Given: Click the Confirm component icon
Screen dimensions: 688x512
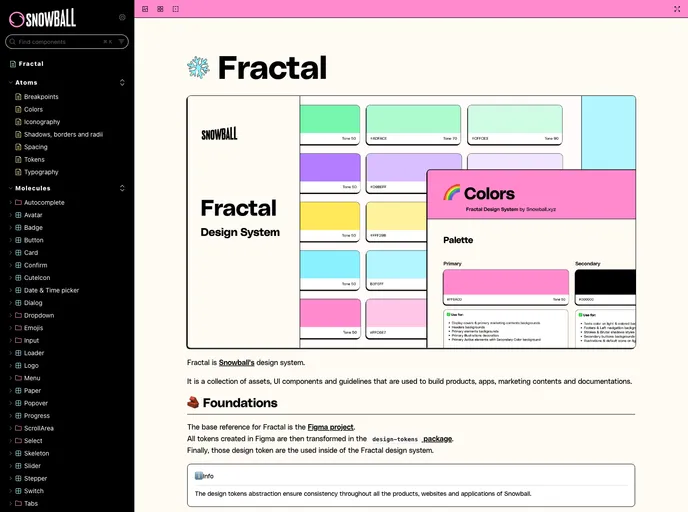Looking at the screenshot, I should pos(18,265).
